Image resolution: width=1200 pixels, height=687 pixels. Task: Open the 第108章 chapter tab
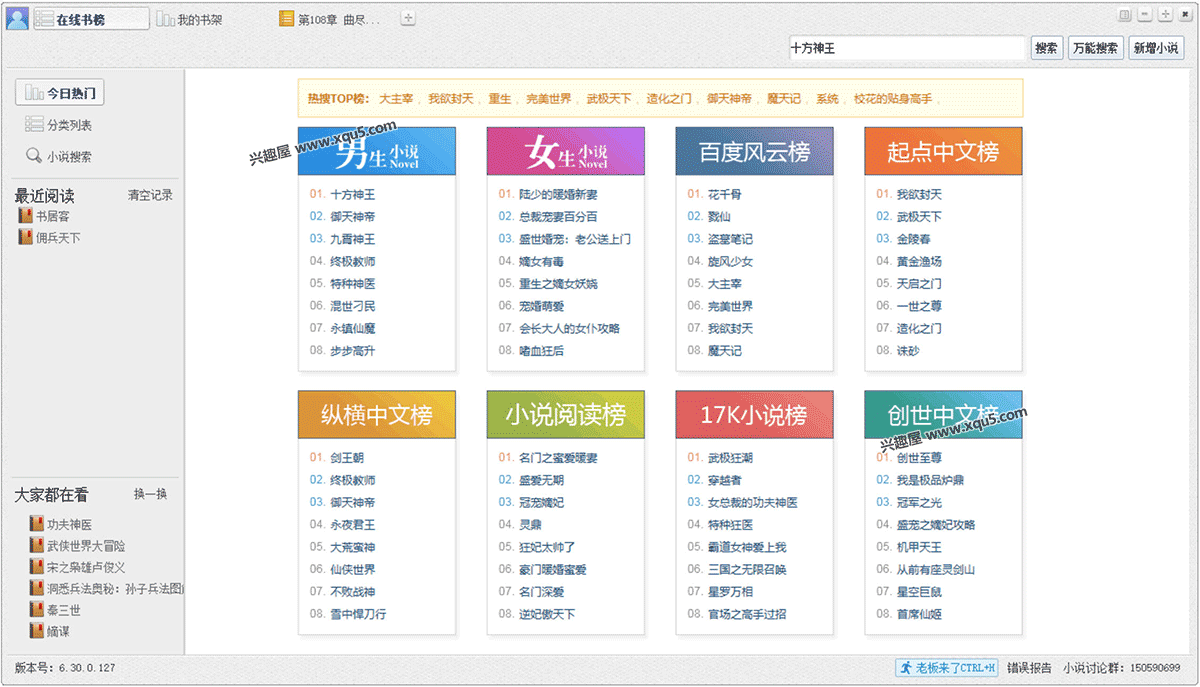[331, 19]
